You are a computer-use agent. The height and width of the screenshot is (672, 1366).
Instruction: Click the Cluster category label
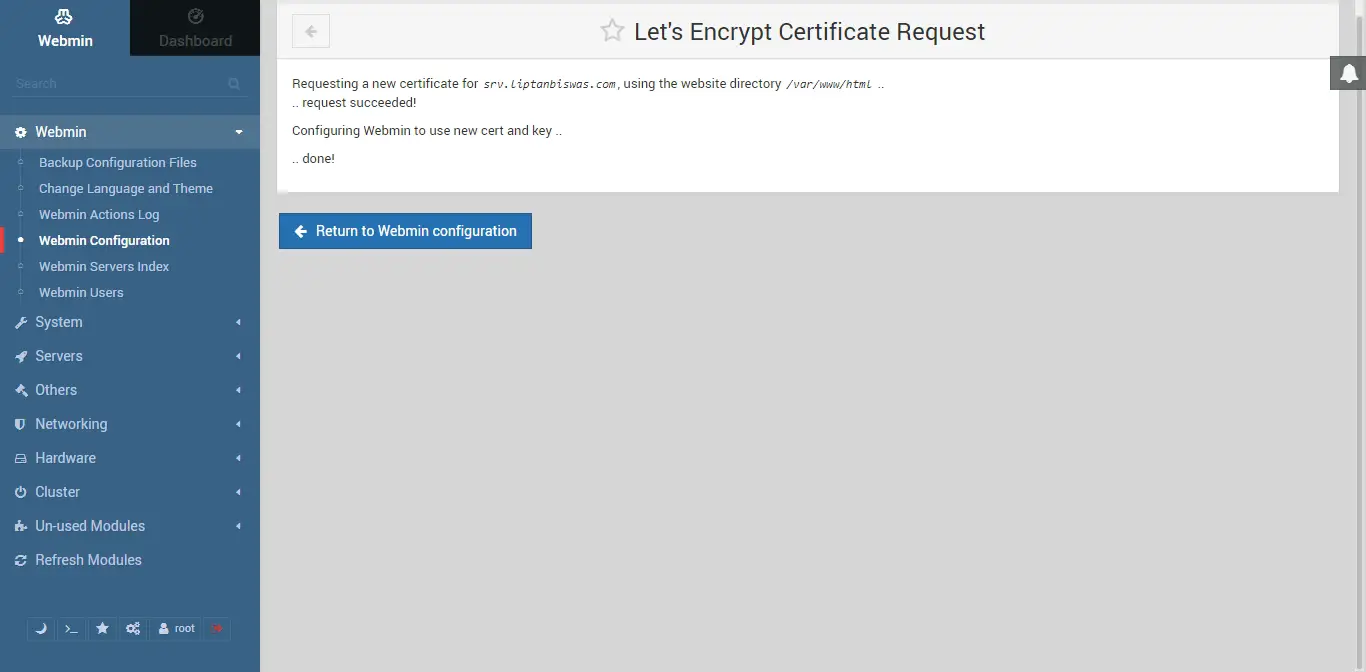click(57, 492)
